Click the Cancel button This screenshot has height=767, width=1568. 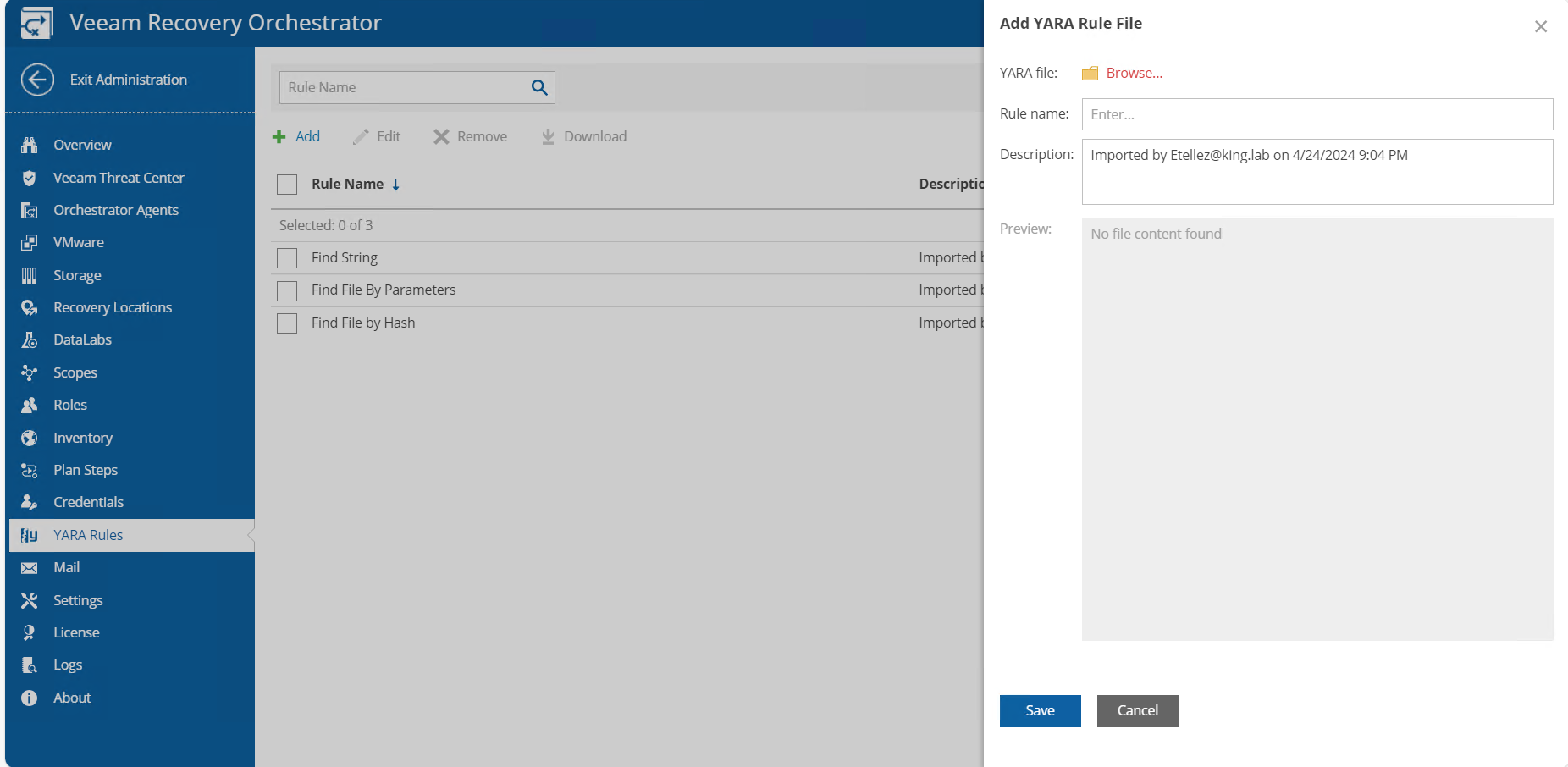click(1137, 711)
